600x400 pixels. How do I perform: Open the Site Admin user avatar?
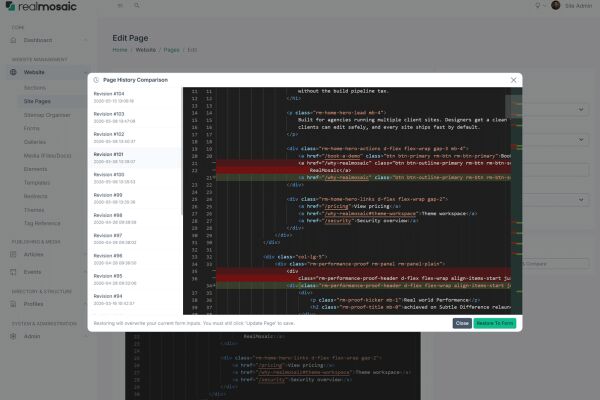click(556, 5)
